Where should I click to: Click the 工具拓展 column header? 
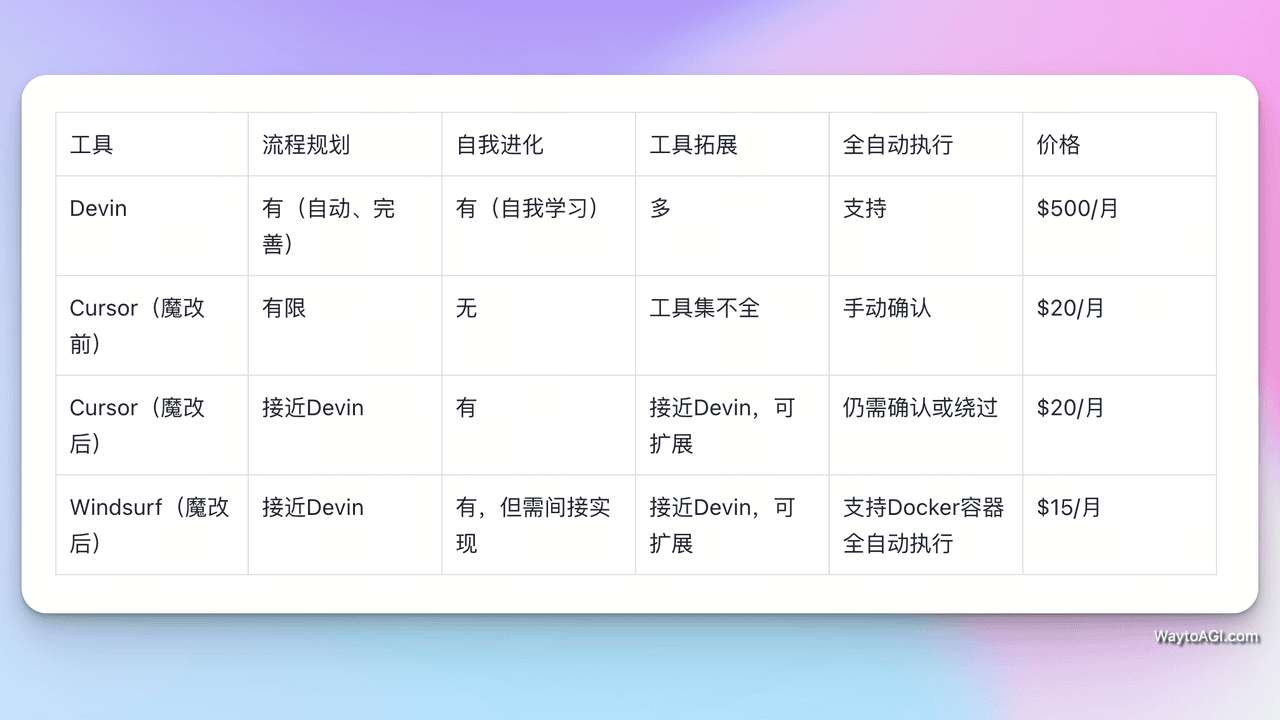(x=733, y=144)
